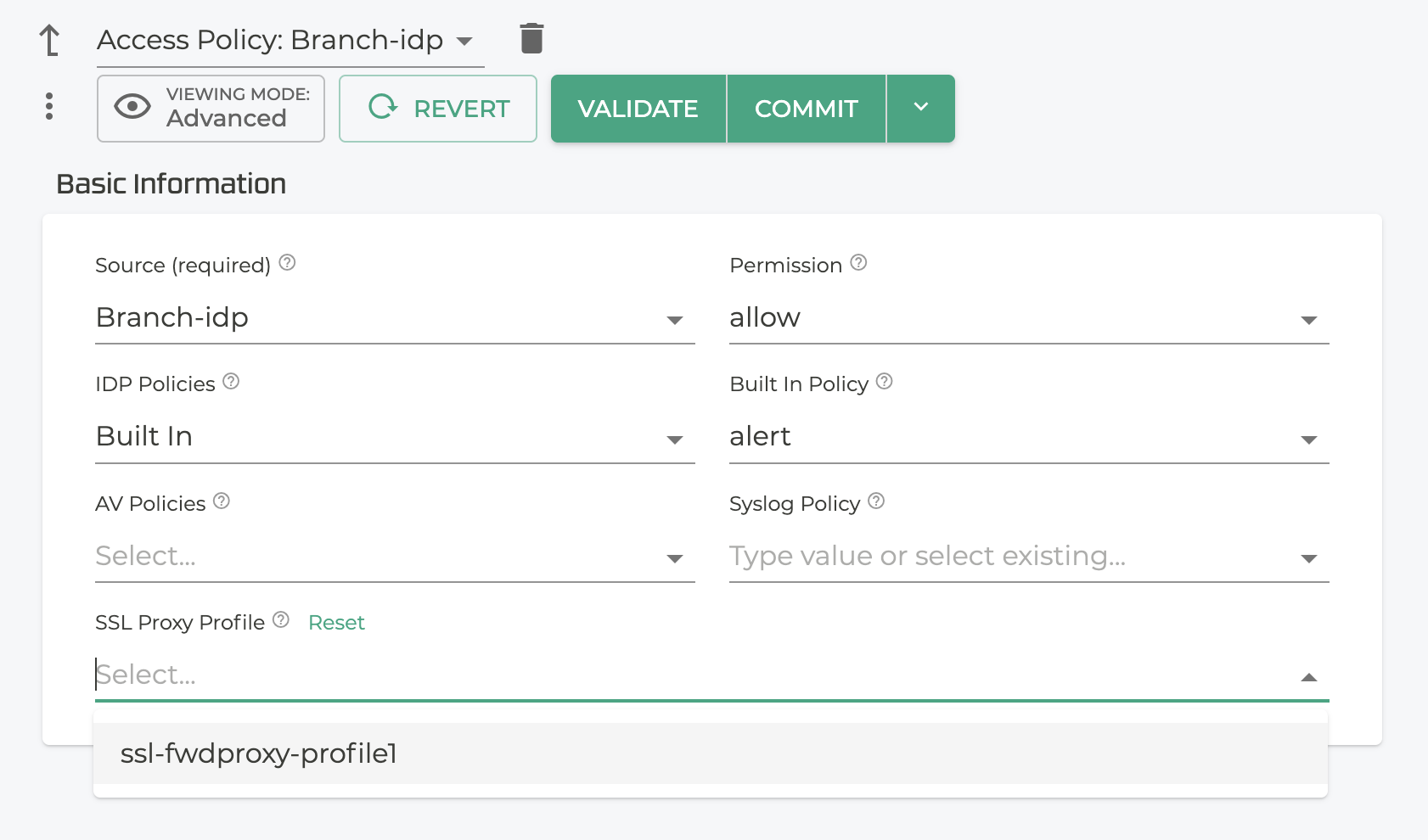Image resolution: width=1428 pixels, height=840 pixels.
Task: Click the COMMIT button
Action: (807, 109)
